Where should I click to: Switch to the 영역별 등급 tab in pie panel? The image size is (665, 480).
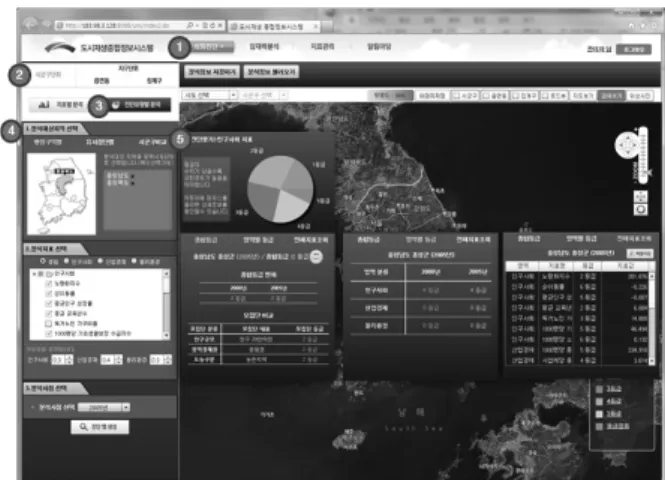pos(258,240)
